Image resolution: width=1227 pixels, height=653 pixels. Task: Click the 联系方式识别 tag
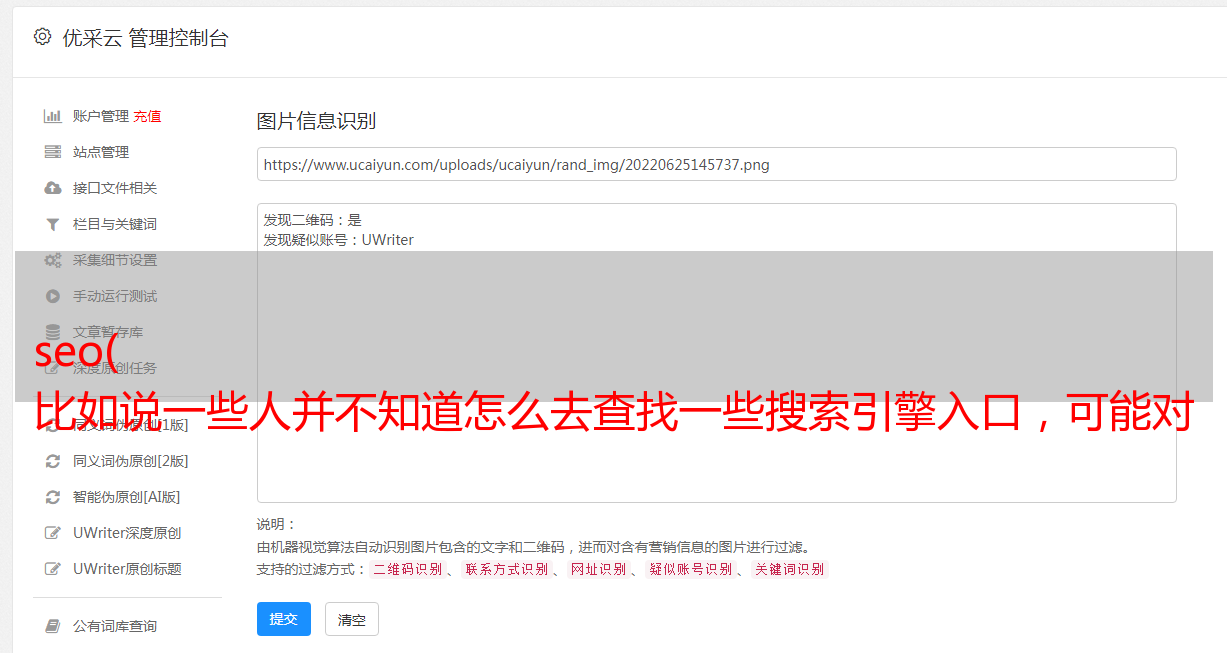tap(507, 569)
